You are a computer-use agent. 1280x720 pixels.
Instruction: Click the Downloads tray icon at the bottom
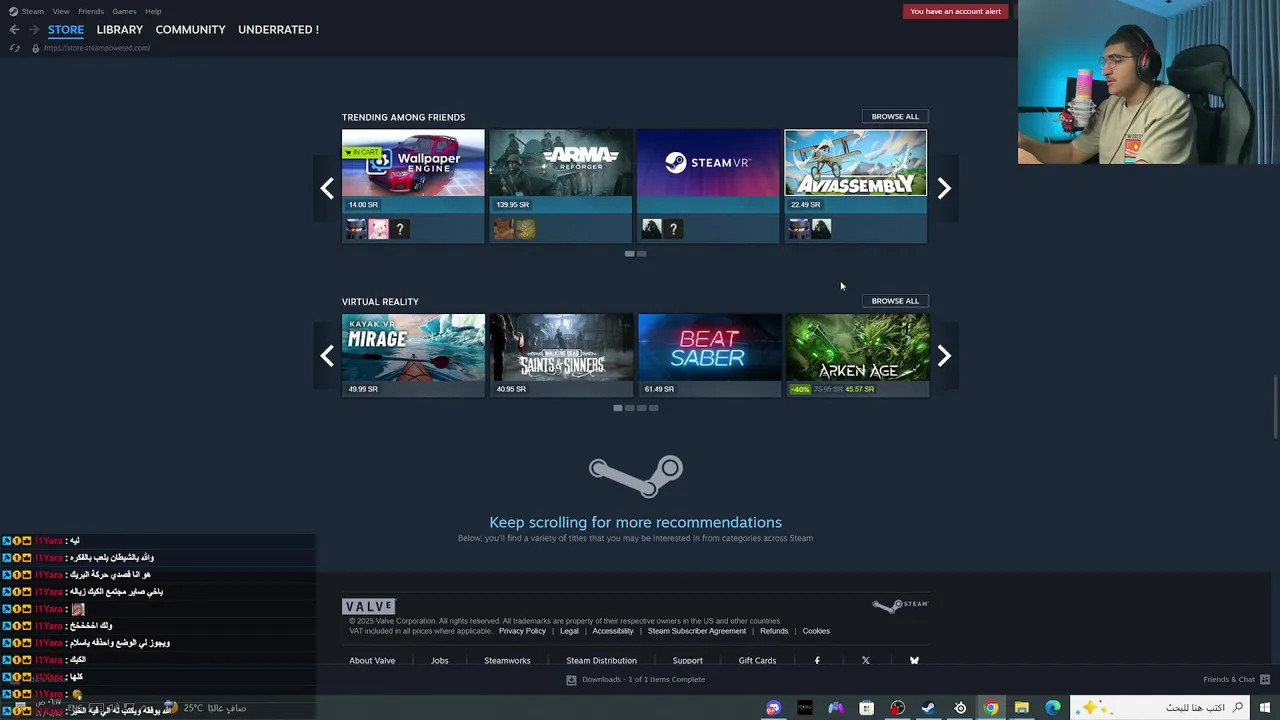coord(571,680)
